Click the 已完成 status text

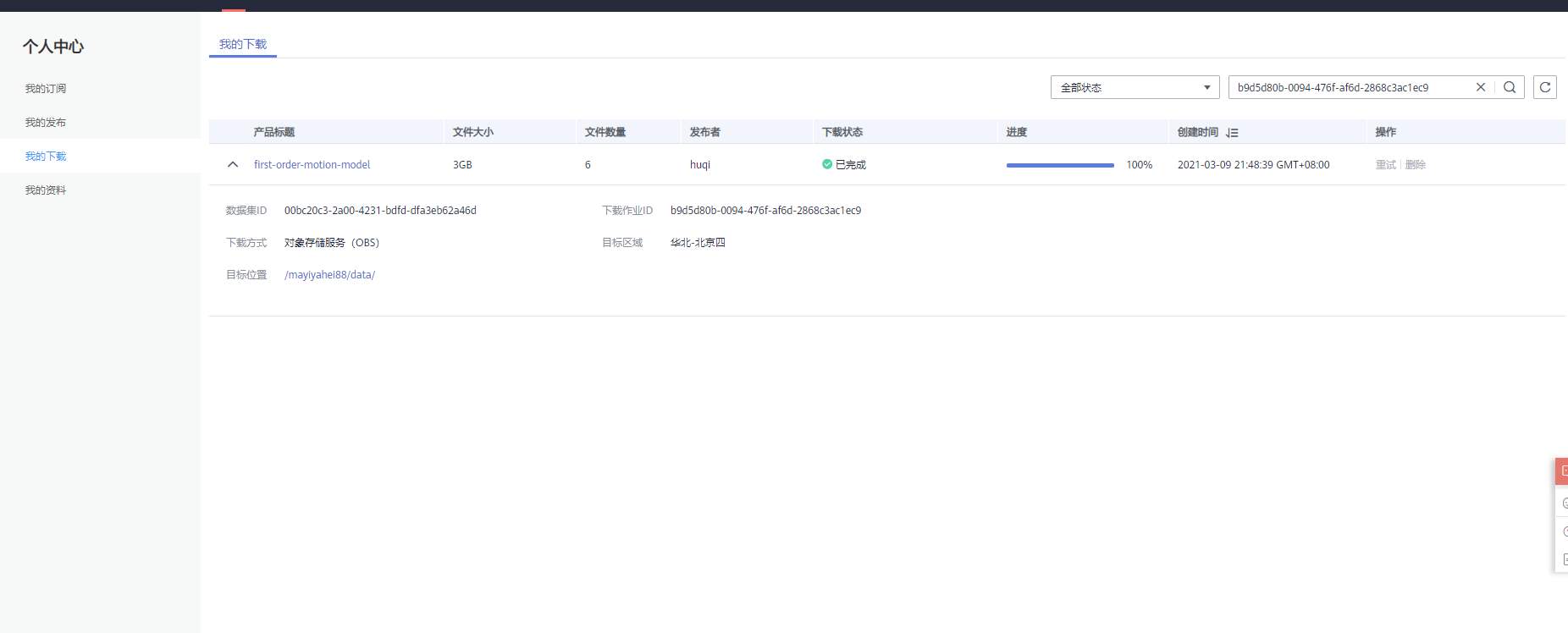point(851,164)
